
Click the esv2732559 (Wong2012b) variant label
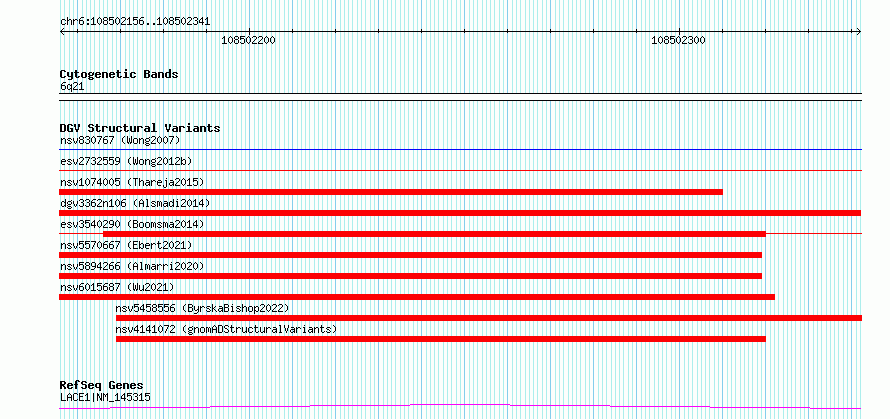tap(126, 161)
